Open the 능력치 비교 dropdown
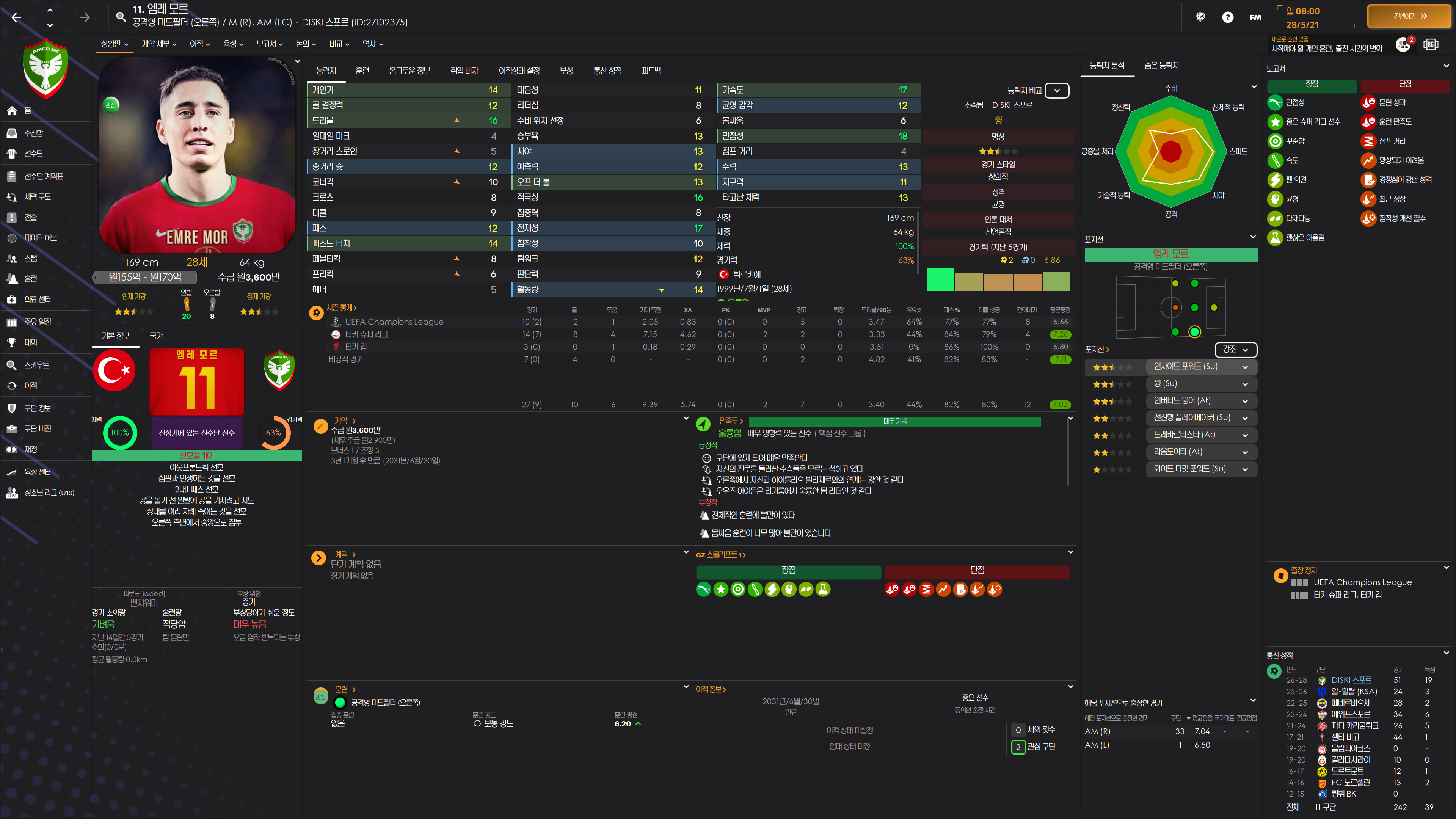This screenshot has height=819, width=1456. (x=1056, y=91)
